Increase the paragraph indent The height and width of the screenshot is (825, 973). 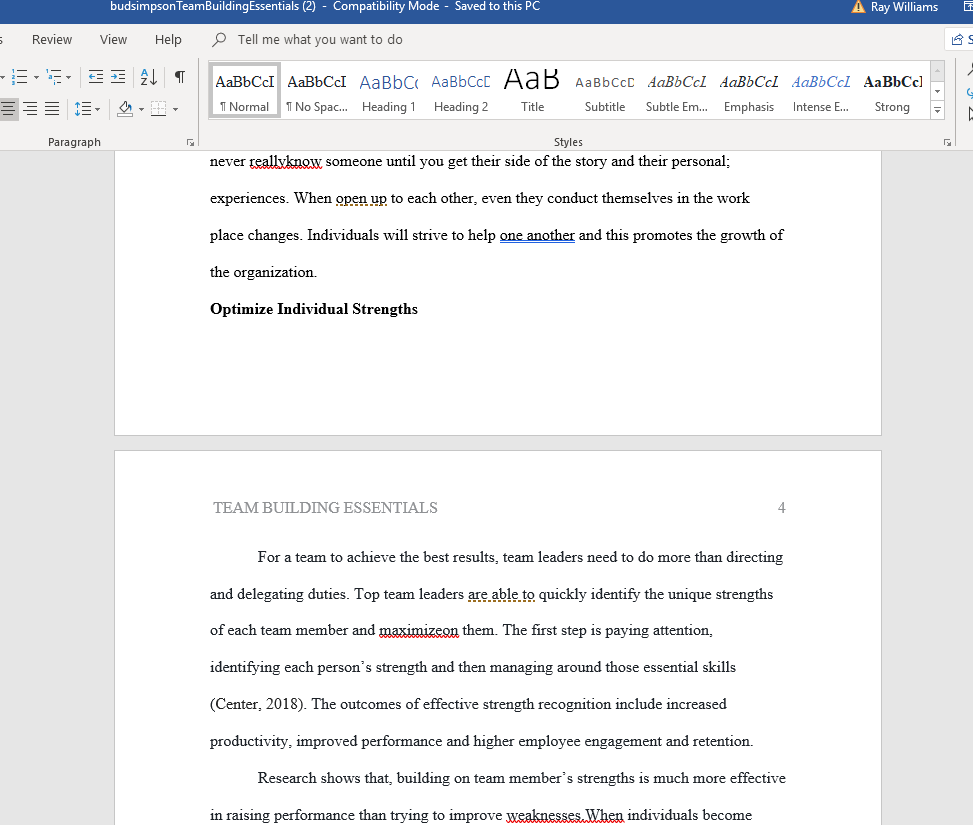tap(118, 77)
